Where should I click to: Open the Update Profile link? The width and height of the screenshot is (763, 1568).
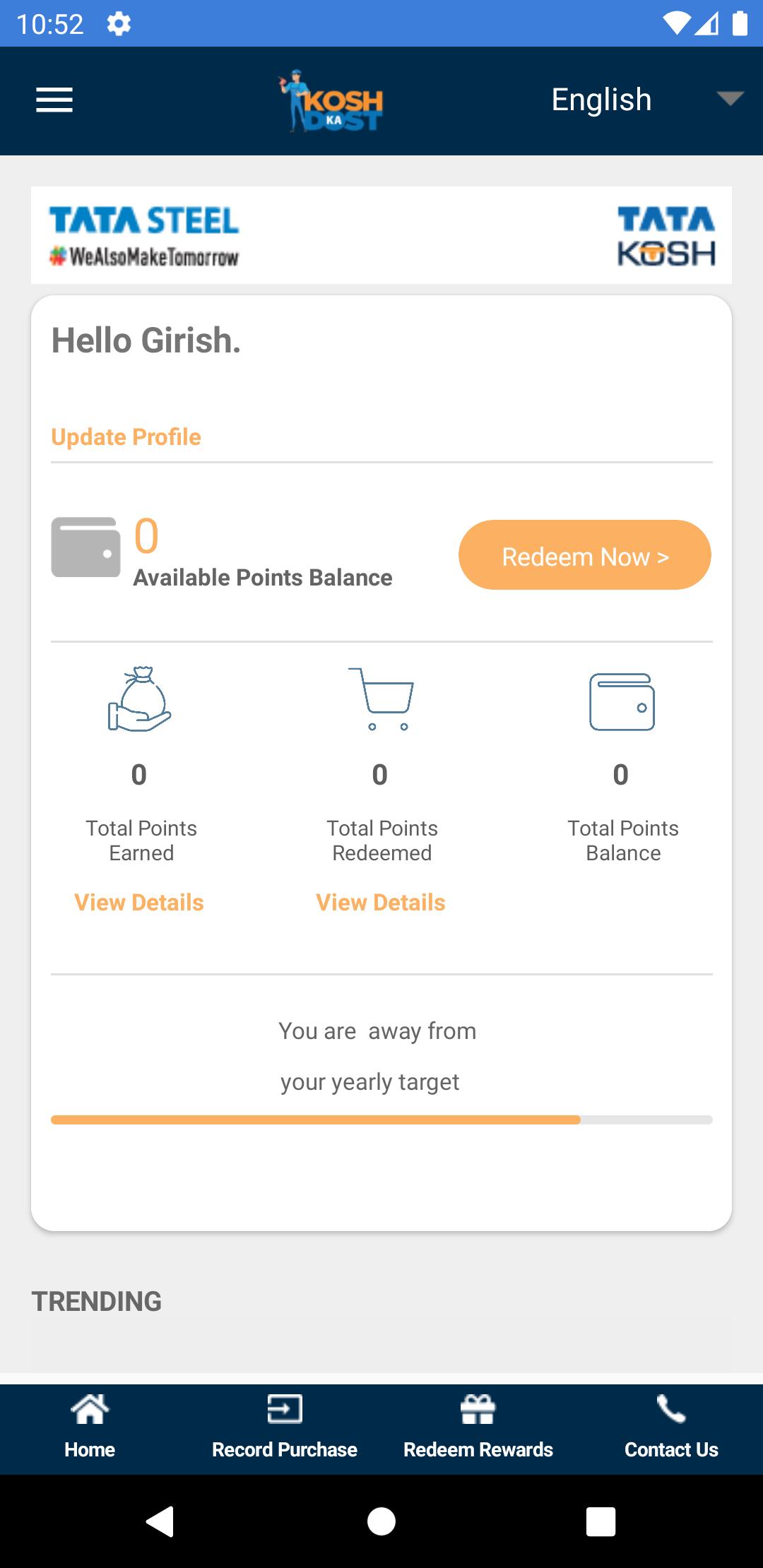point(126,437)
